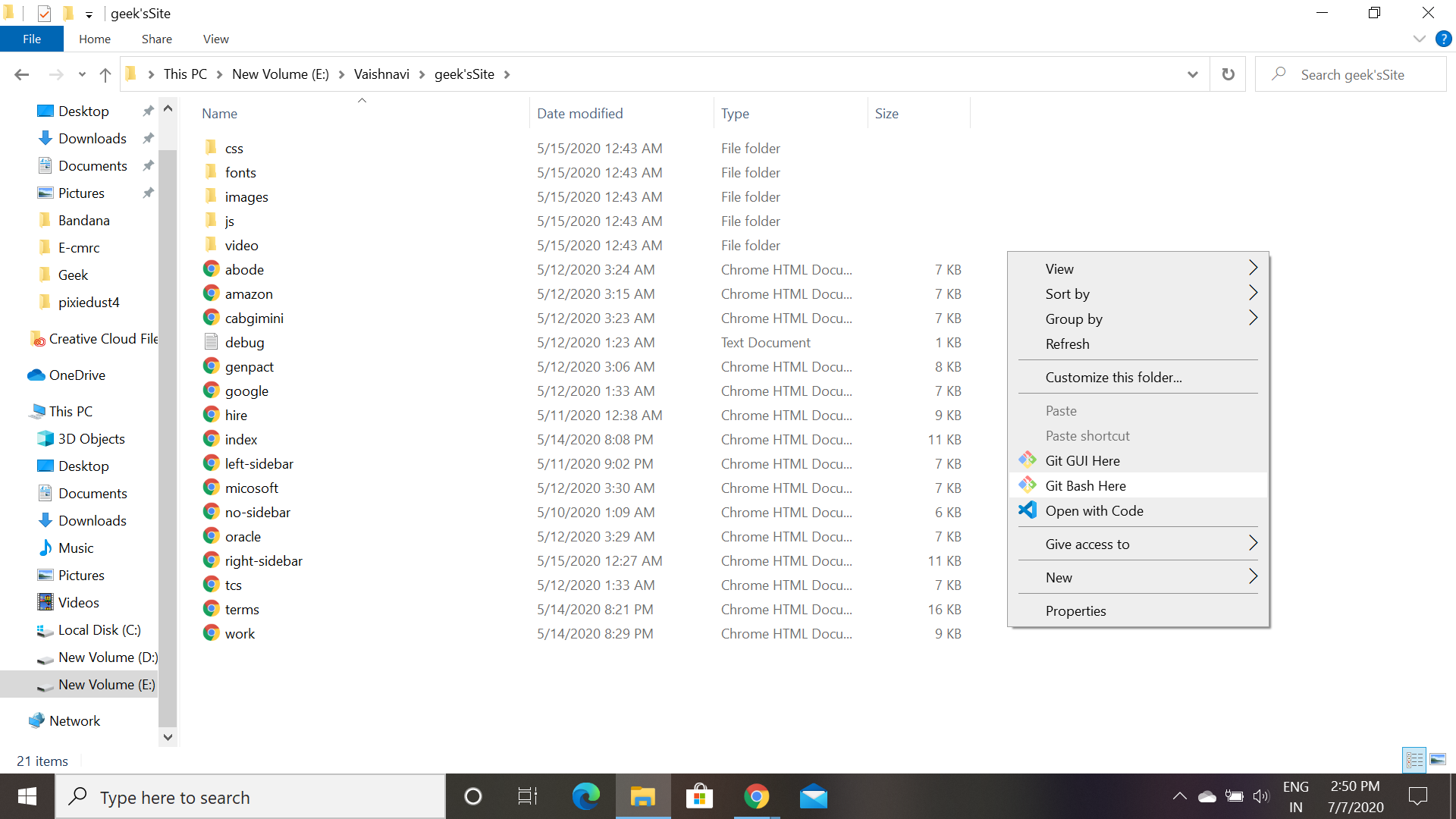Open Microsoft Store from the taskbar
The image size is (1456, 819).
699,797
